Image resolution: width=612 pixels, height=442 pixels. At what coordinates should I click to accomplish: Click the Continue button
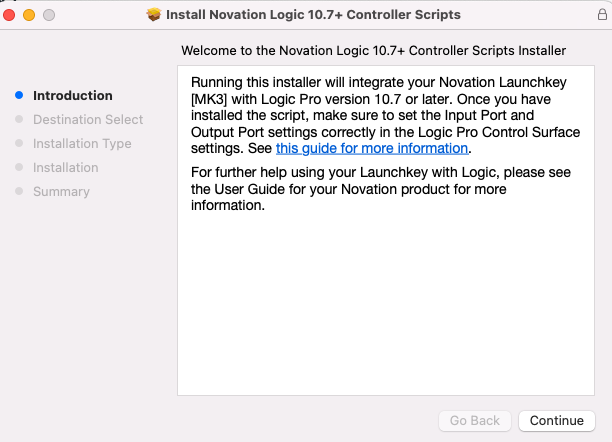pyautogui.click(x=557, y=421)
